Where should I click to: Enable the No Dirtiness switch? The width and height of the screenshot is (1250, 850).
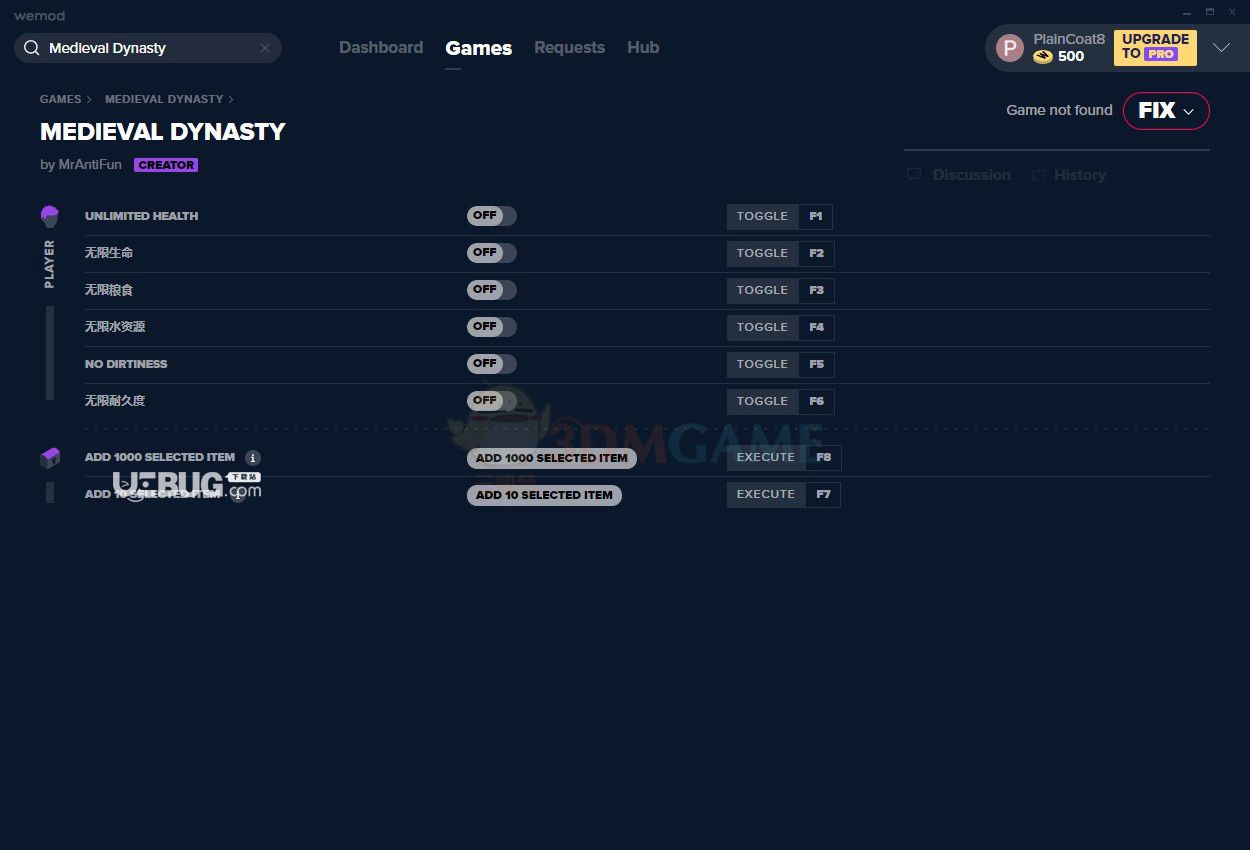click(492, 364)
